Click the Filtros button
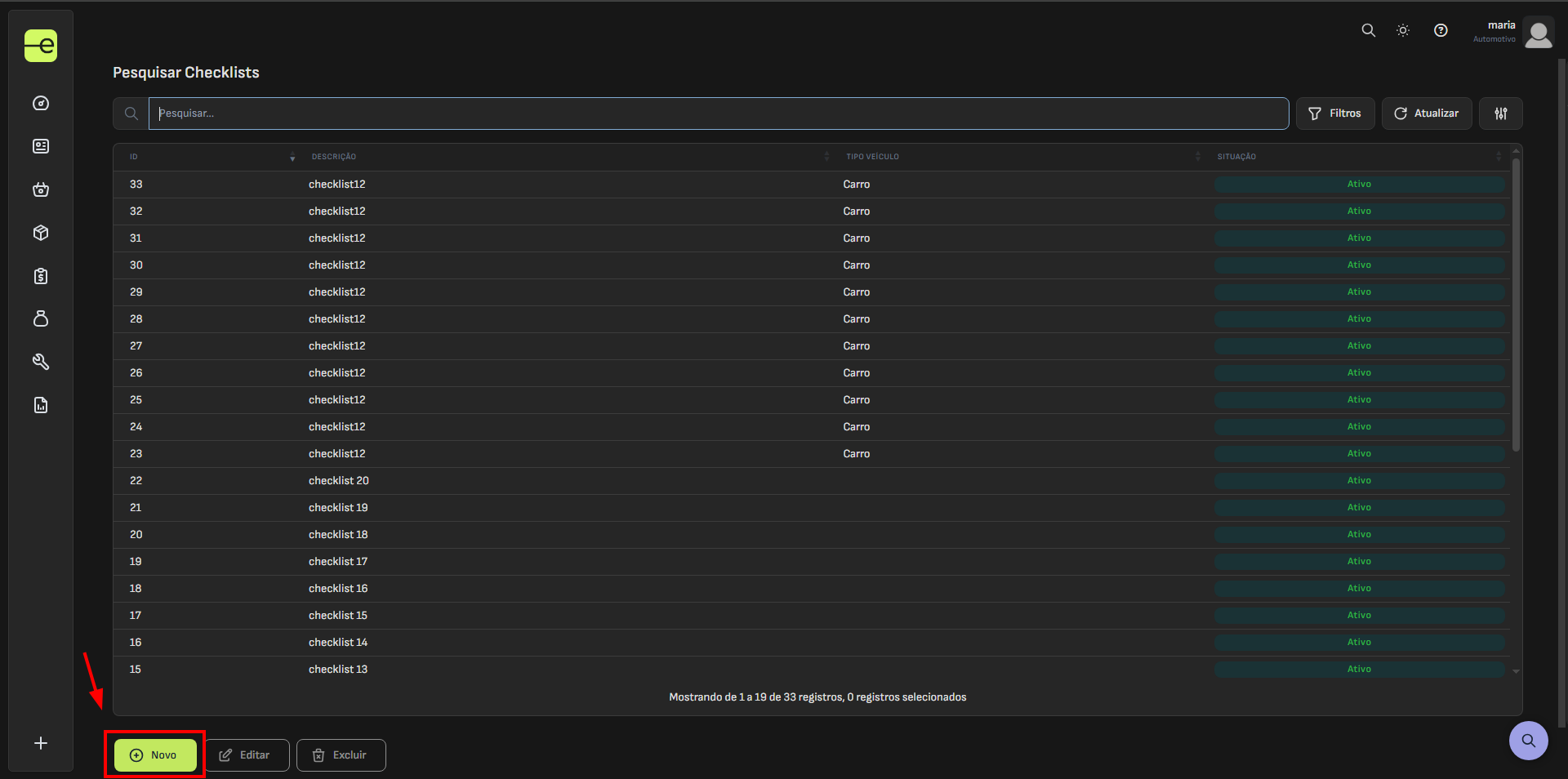Image resolution: width=1568 pixels, height=779 pixels. coord(1335,114)
